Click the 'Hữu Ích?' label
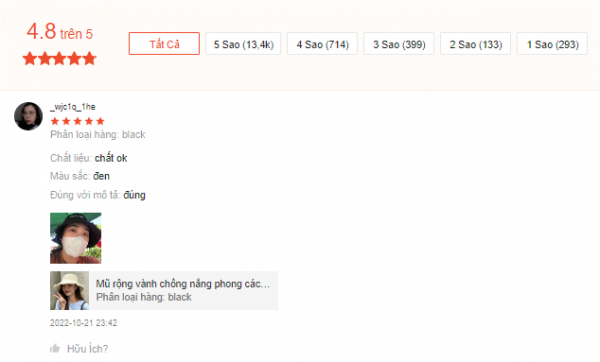 tap(88, 349)
